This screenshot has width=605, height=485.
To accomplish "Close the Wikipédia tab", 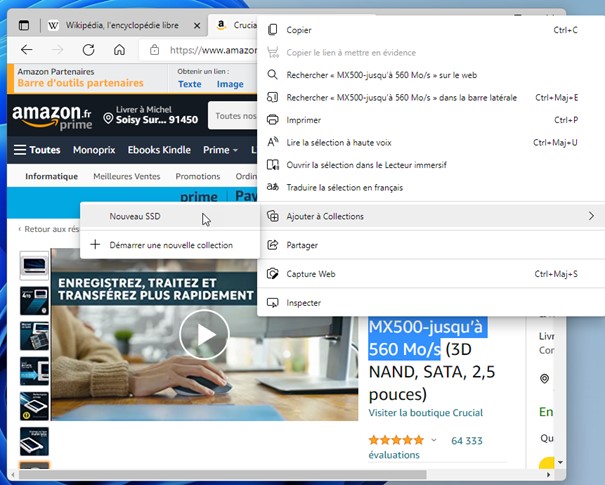I will click(x=195, y=24).
